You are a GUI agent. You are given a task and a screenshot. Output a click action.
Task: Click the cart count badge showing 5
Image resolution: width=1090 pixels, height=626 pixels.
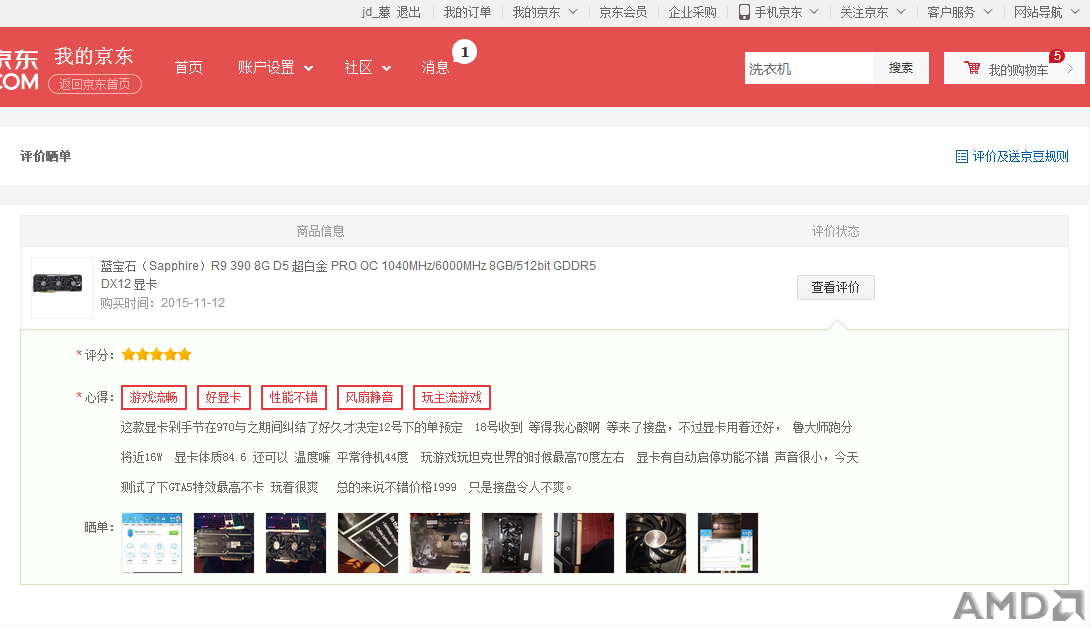(1057, 56)
